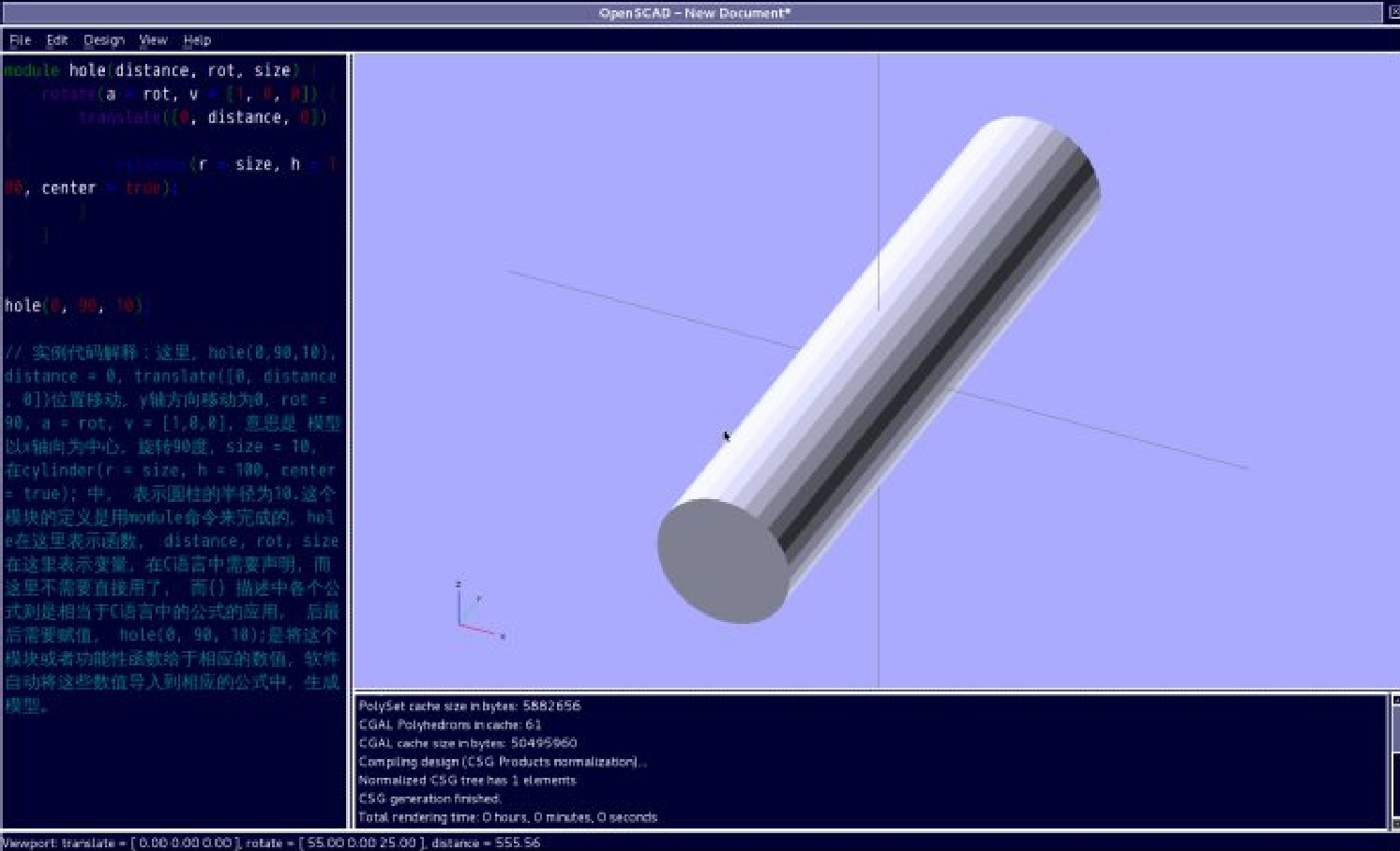
Task: Click the divider between editor and viewport
Action: (351, 441)
